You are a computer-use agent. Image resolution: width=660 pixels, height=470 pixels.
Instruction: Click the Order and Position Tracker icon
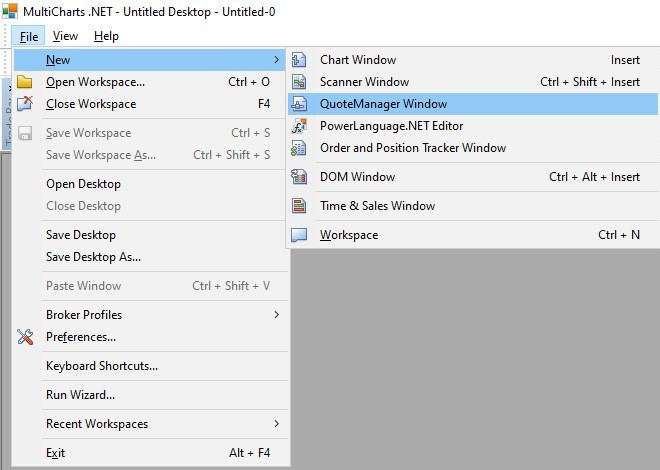click(x=299, y=148)
